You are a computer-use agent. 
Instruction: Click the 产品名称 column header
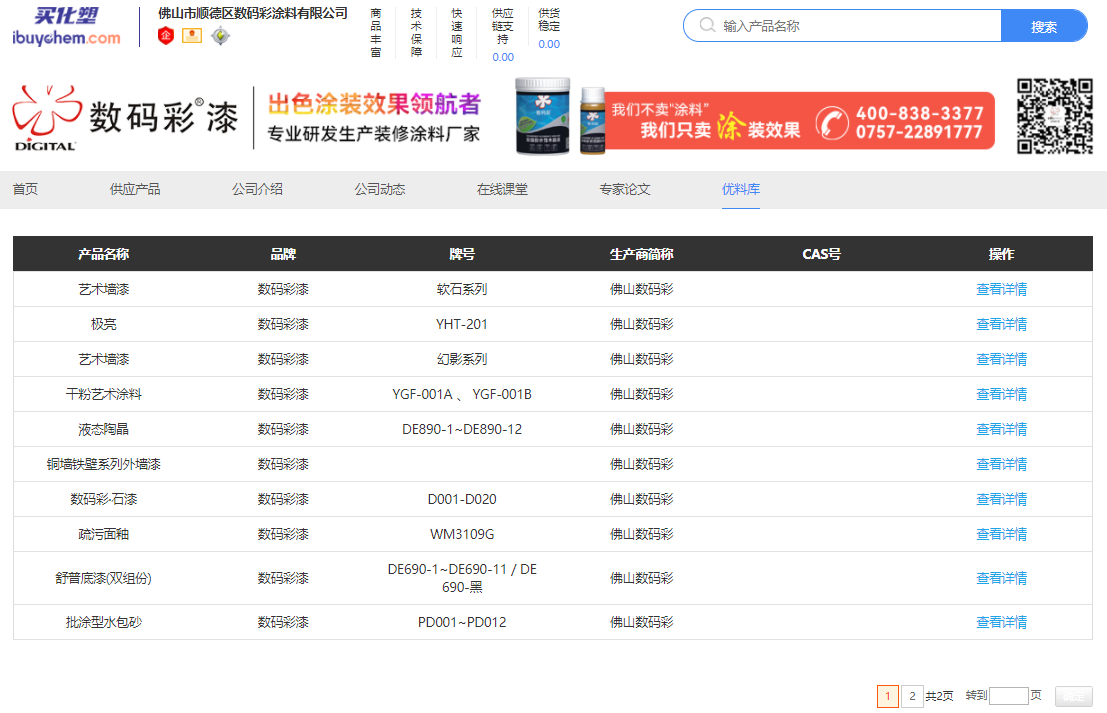click(104, 254)
